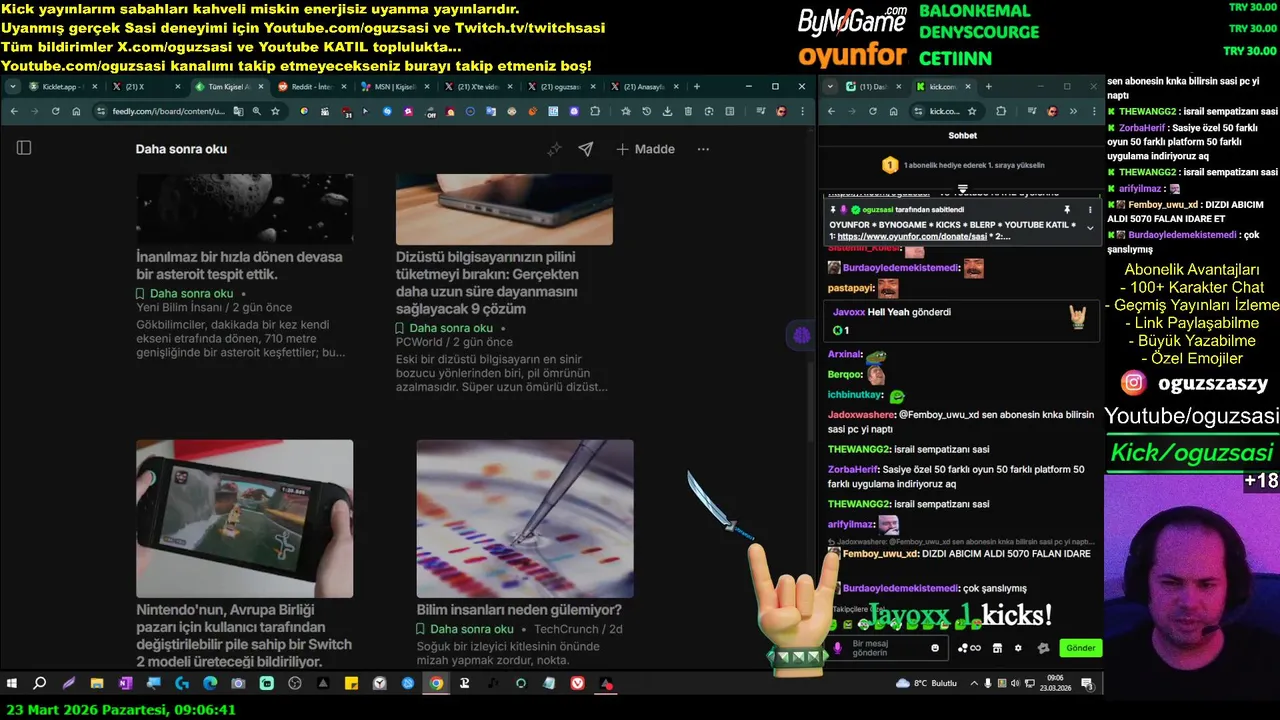1280x720 pixels.
Task: Open options menu of the pinned message
Action: (1090, 209)
